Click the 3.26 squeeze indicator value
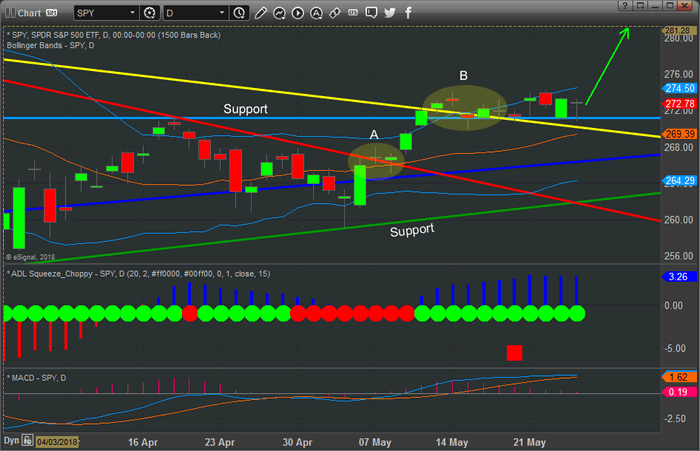The height and width of the screenshot is (451, 700). tap(679, 276)
